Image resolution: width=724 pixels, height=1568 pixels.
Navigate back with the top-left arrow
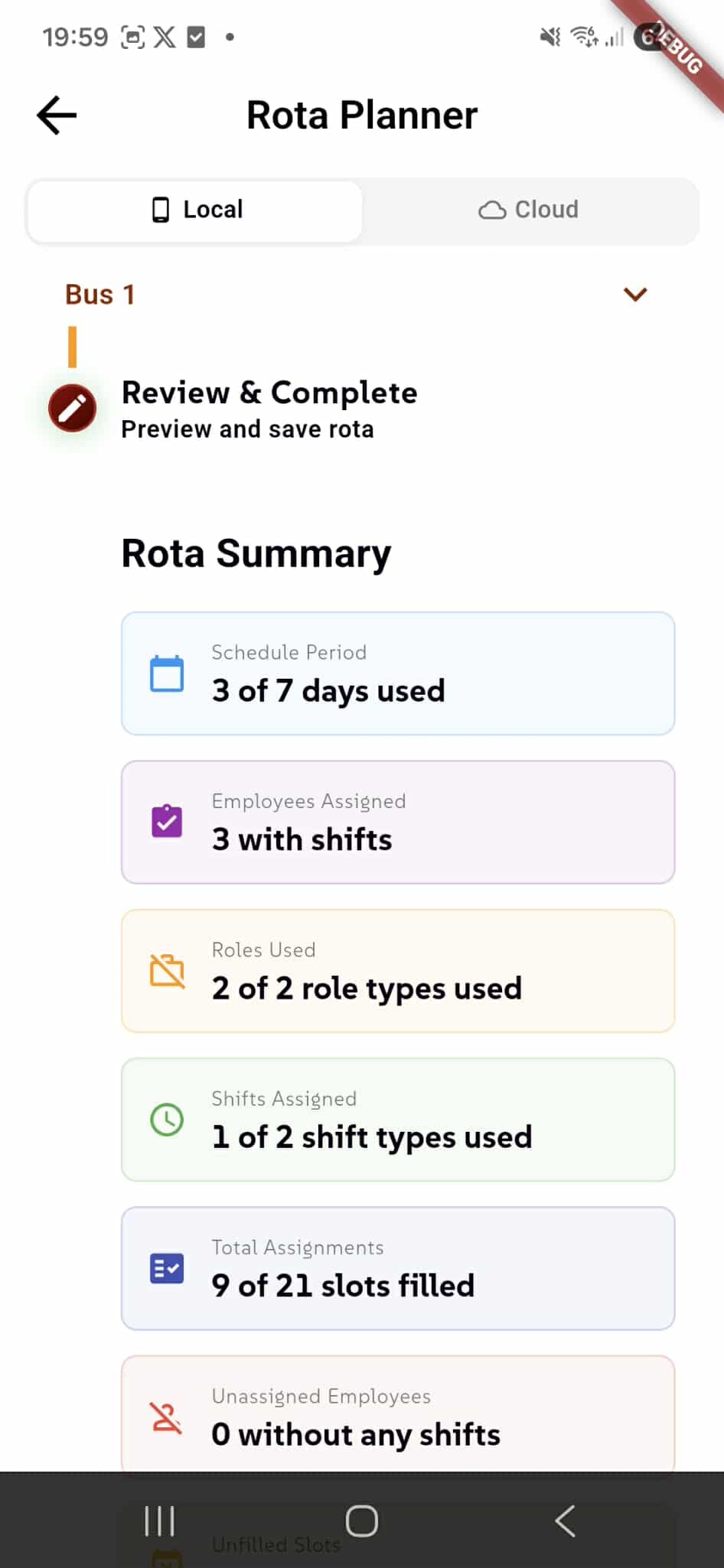[x=55, y=115]
